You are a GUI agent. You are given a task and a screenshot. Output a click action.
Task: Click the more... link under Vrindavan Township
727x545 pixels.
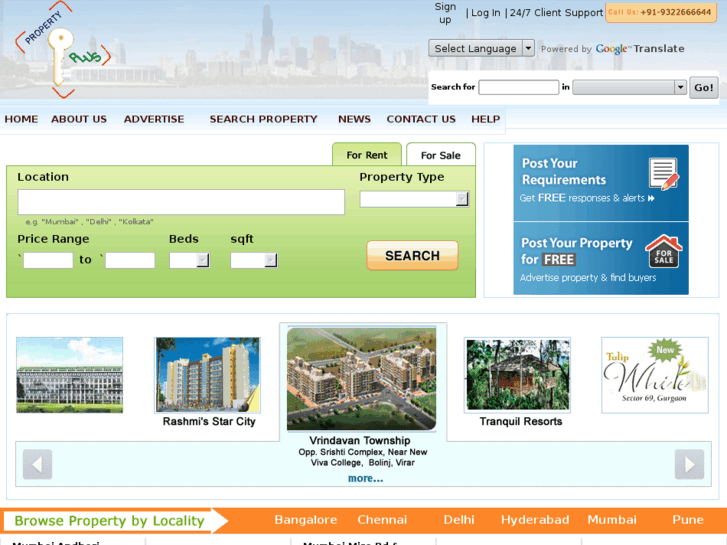365,478
